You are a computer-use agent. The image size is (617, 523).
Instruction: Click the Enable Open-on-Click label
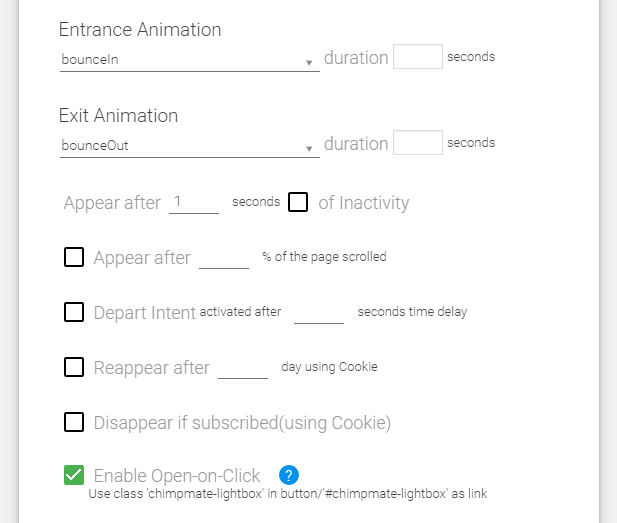click(x=177, y=476)
